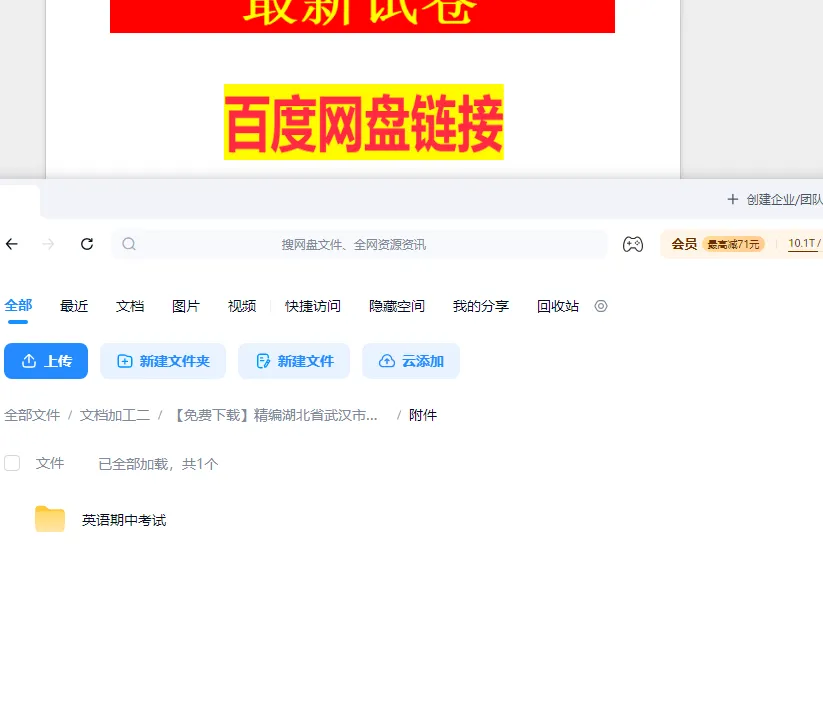The image size is (823, 713).
Task: Go to 全部文件 in breadcrumb
Action: point(32,415)
